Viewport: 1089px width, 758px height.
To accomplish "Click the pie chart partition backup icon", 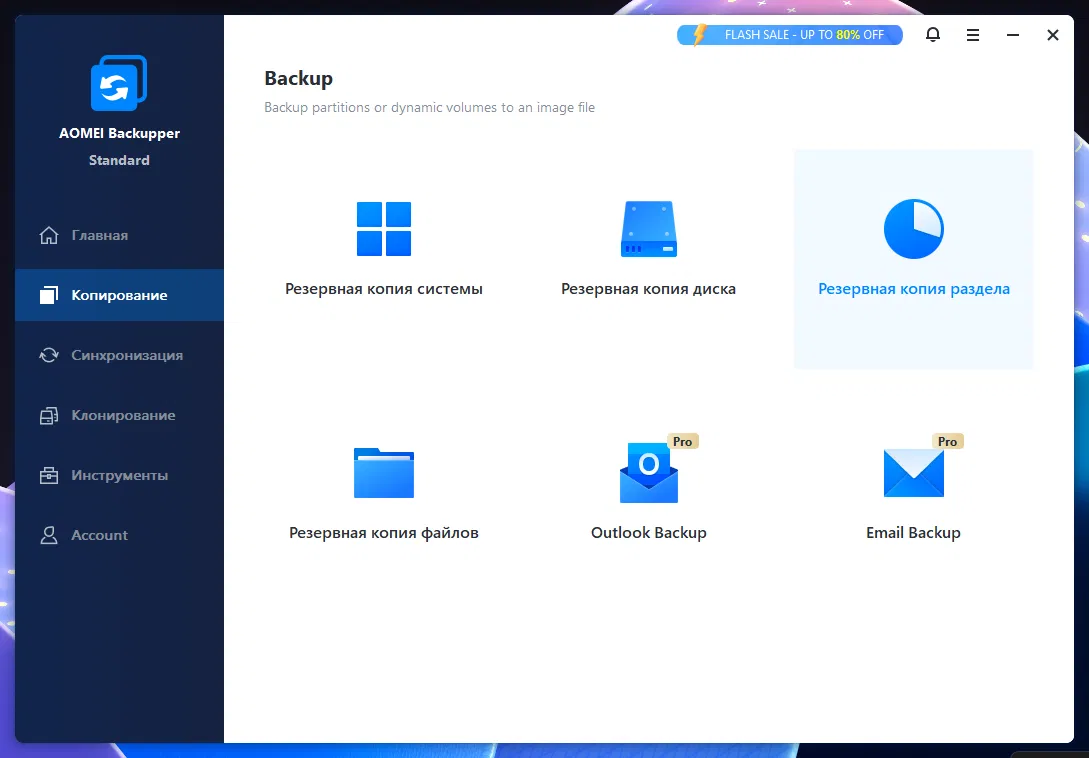I will [x=913, y=229].
